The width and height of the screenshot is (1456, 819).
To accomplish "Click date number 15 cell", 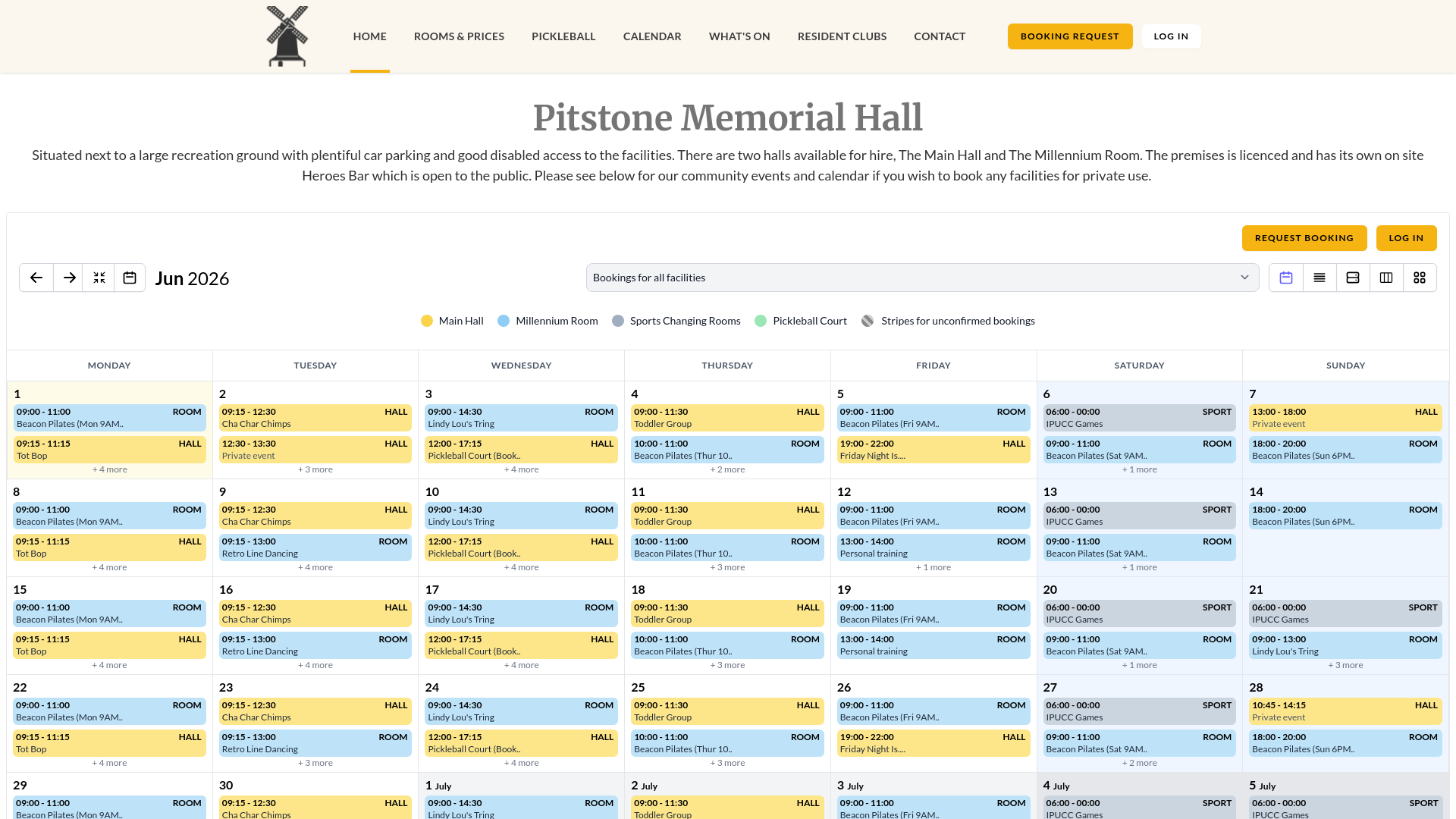I will click(x=20, y=589).
